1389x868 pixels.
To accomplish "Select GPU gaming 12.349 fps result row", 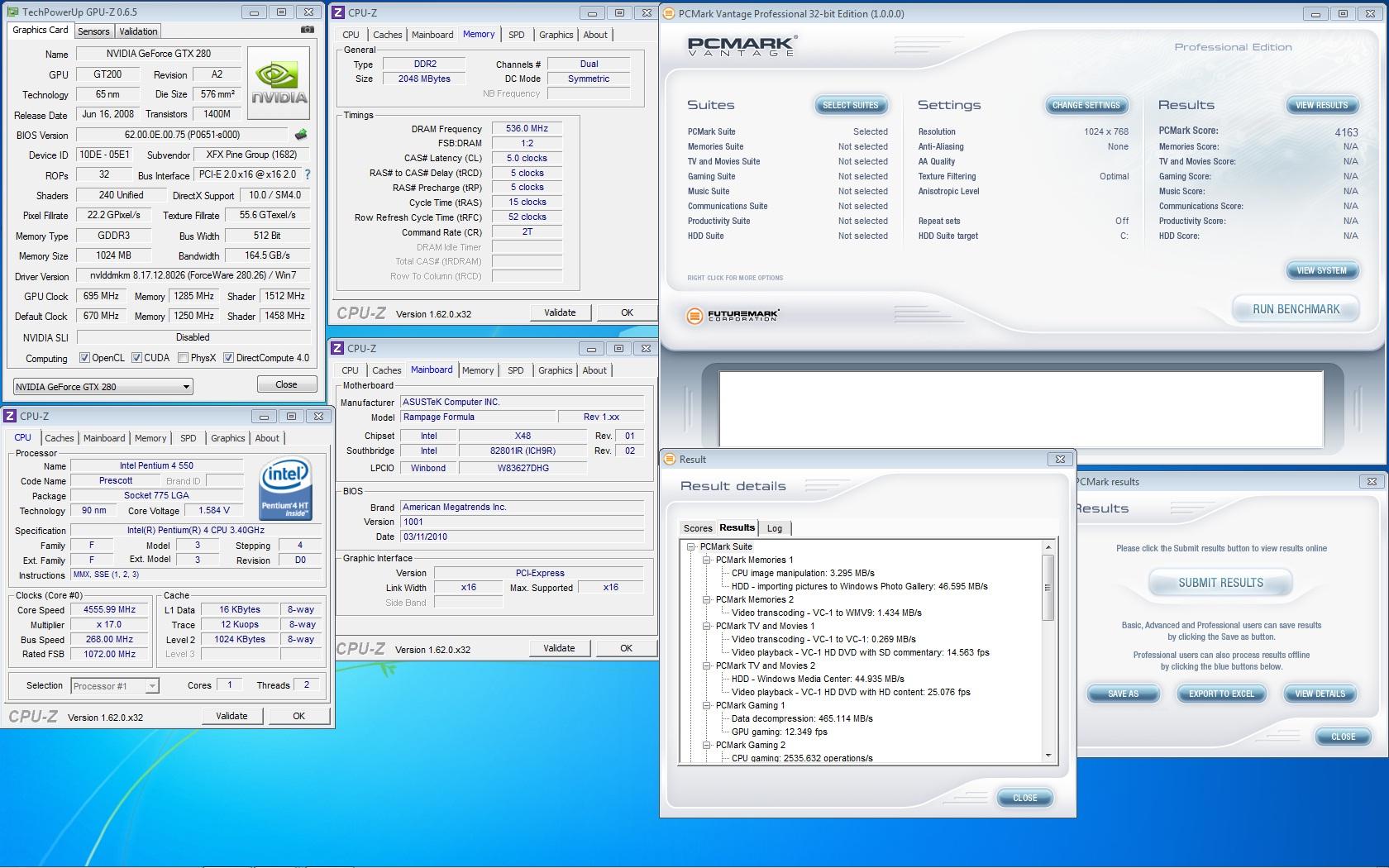I will 779,732.
